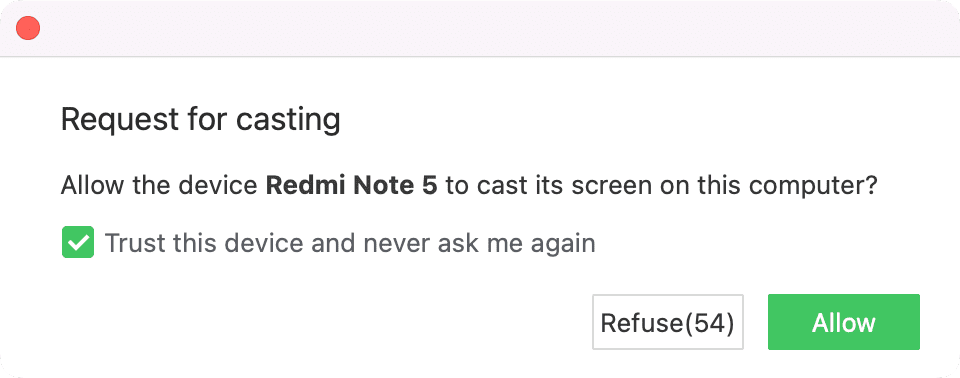The height and width of the screenshot is (378, 960).
Task: Click 'to cast its screen on this computer?' text
Action: (x=661, y=185)
